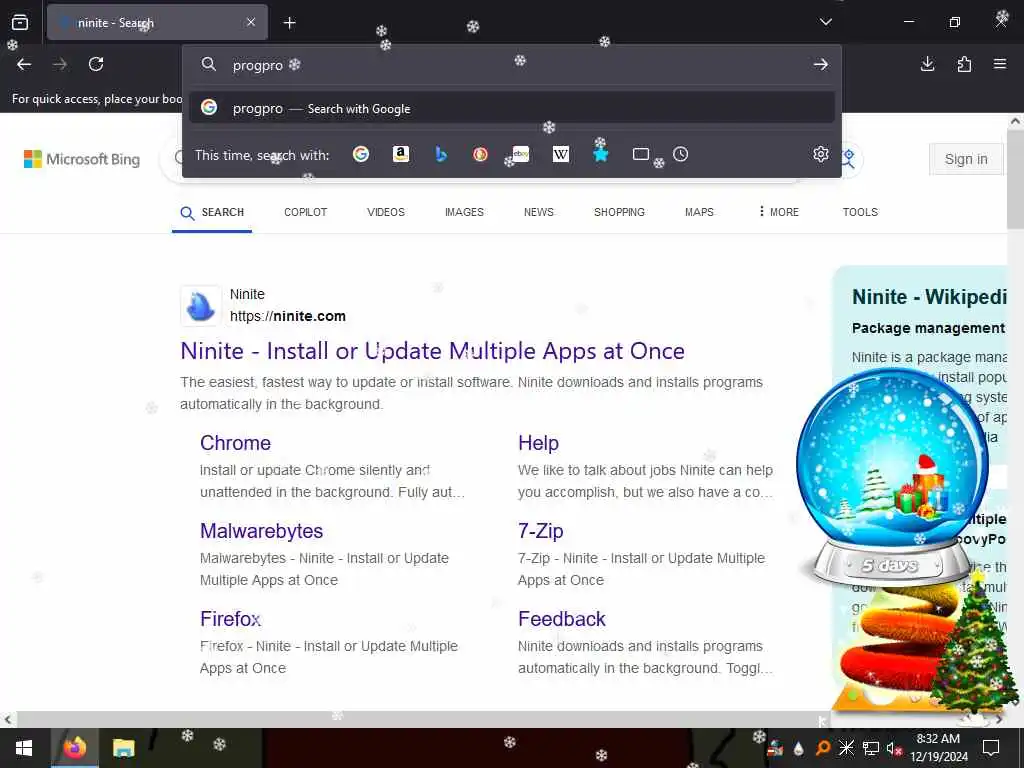The width and height of the screenshot is (1024, 768).
Task: Open the Chrome sublink
Action: pyautogui.click(x=235, y=443)
